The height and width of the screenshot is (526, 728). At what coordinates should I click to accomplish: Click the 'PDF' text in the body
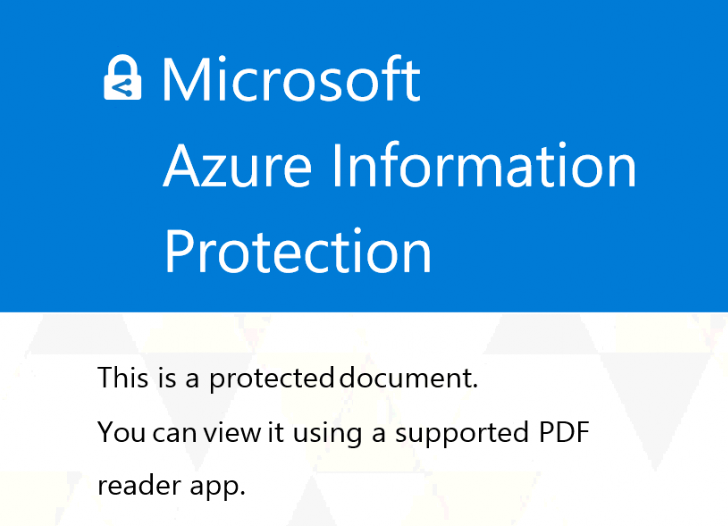564,432
